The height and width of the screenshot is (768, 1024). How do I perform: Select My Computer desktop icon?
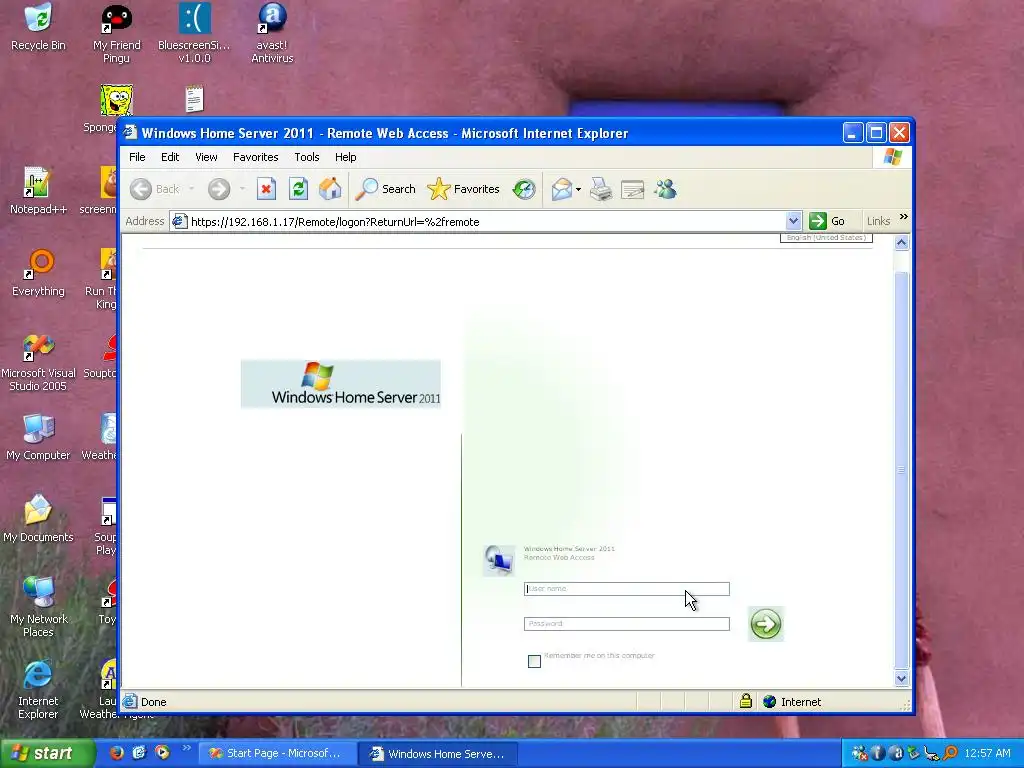coord(38,437)
